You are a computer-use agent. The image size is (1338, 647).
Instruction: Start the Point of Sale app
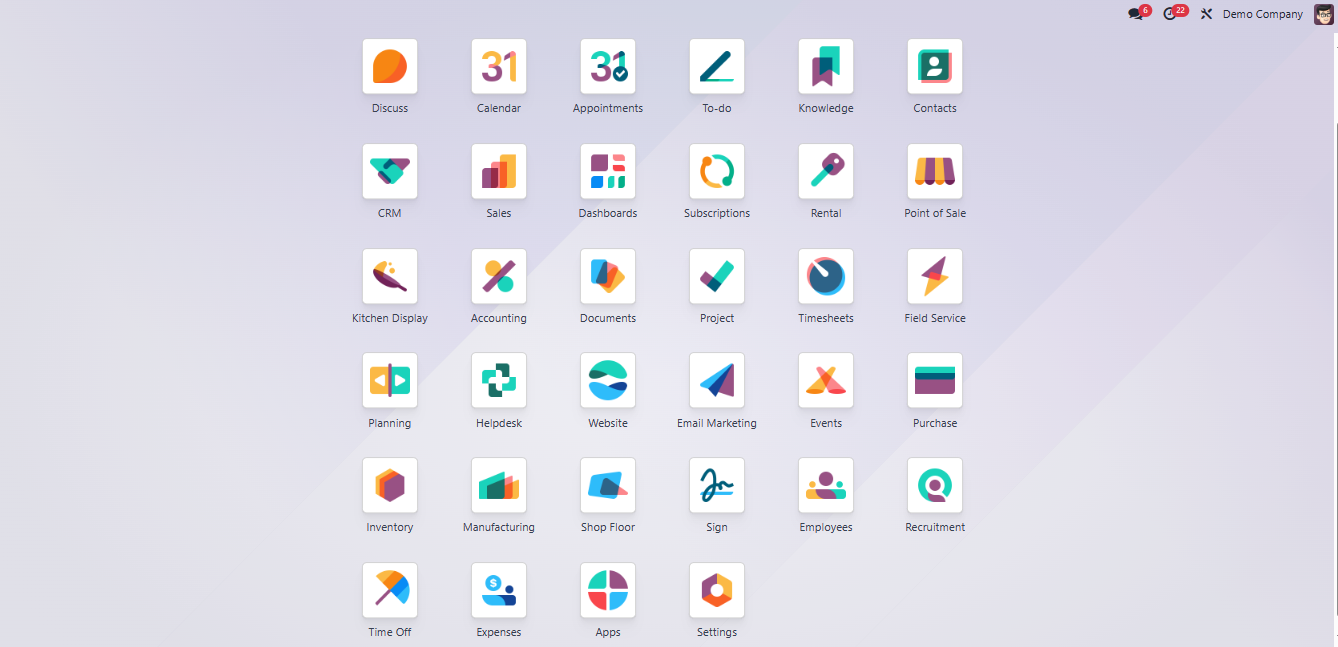(x=934, y=171)
